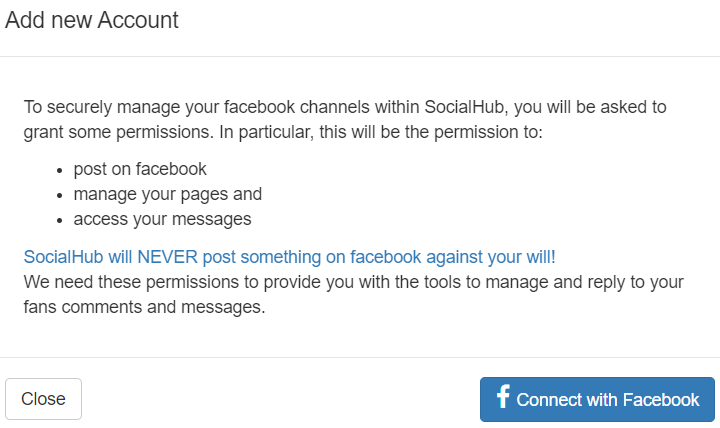Viewport: 720px width, 428px height.
Task: Select the 'manage your pages and' list item
Action: pos(168,194)
